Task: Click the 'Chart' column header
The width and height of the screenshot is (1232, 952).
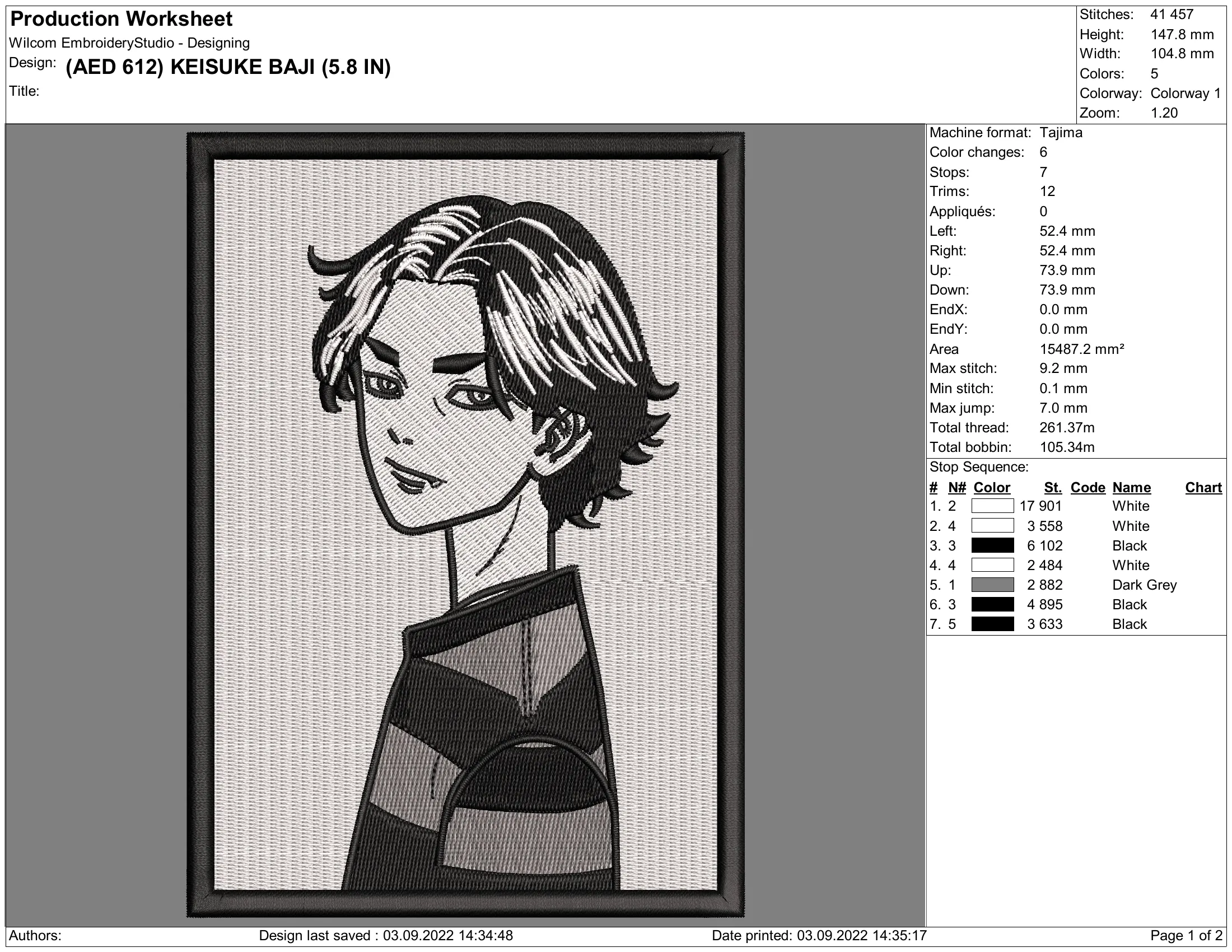Action: 1203,487
